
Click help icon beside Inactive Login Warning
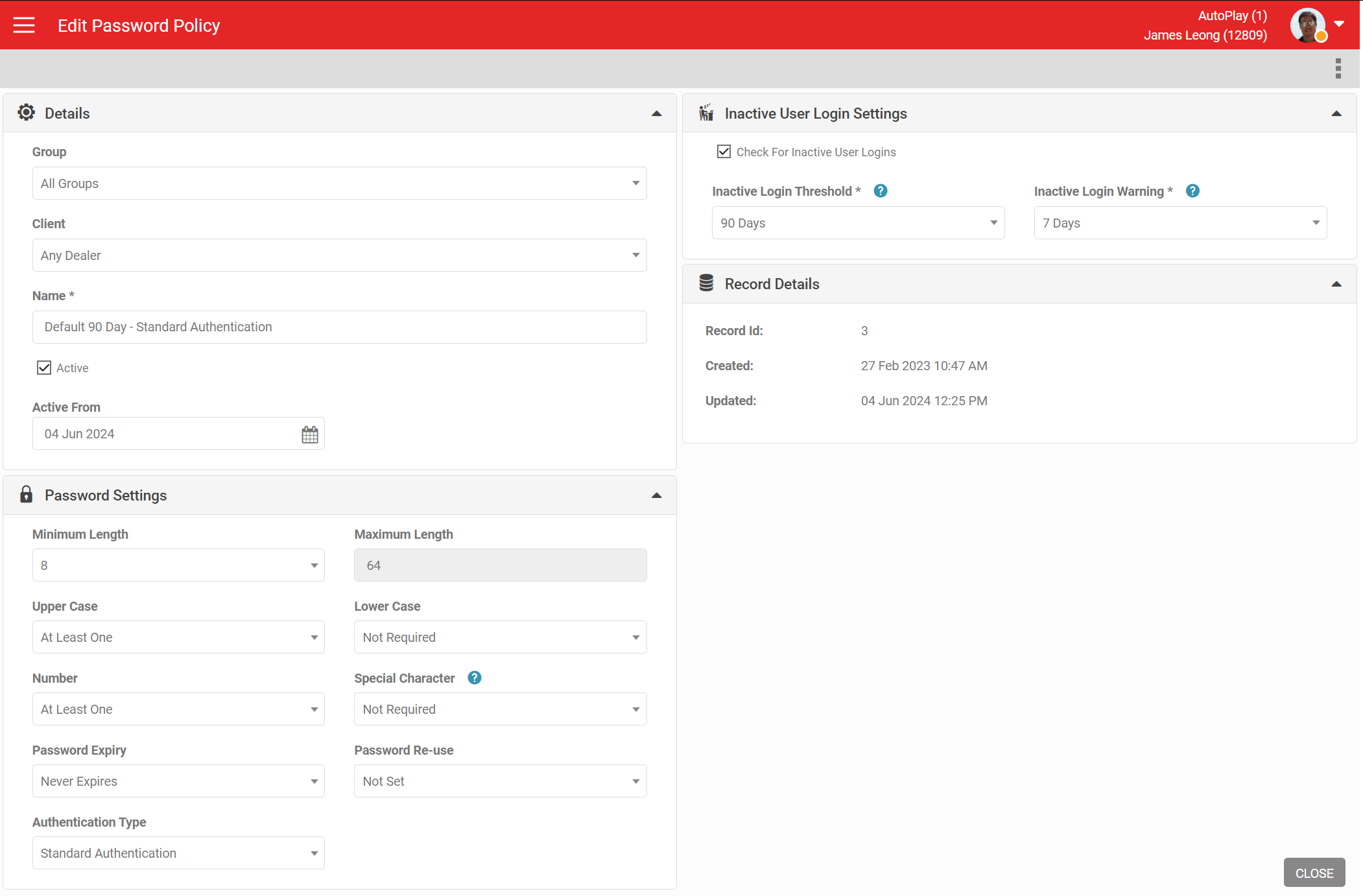[1192, 191]
